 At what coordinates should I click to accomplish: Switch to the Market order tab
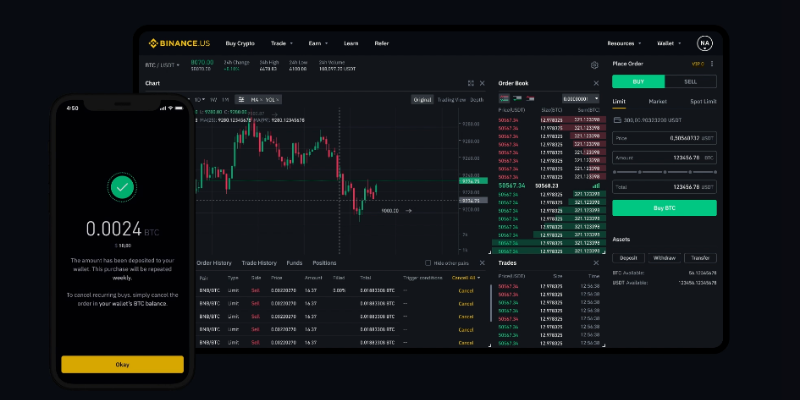[658, 102]
